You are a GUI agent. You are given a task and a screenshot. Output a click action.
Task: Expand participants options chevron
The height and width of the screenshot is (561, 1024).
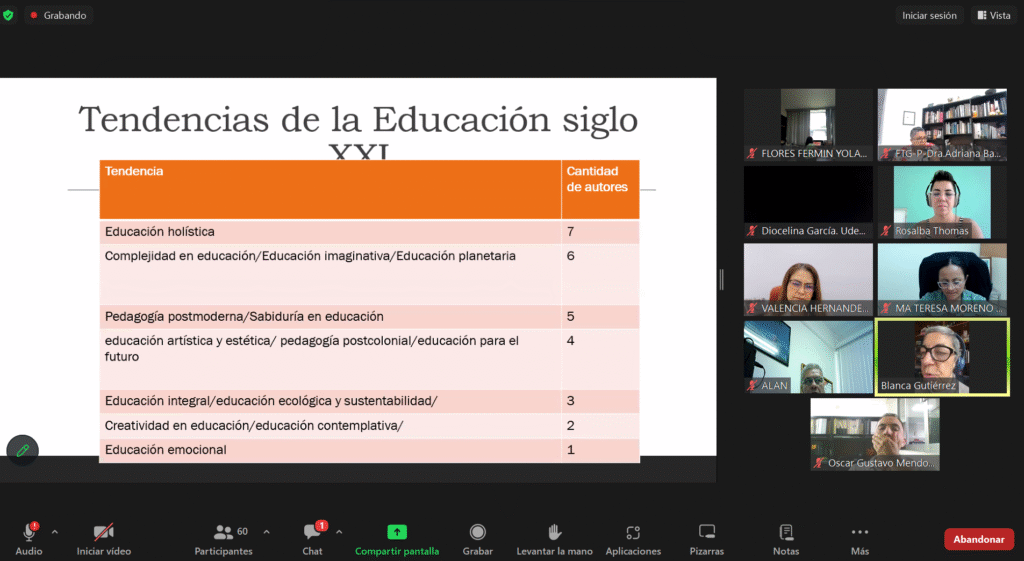(266, 532)
